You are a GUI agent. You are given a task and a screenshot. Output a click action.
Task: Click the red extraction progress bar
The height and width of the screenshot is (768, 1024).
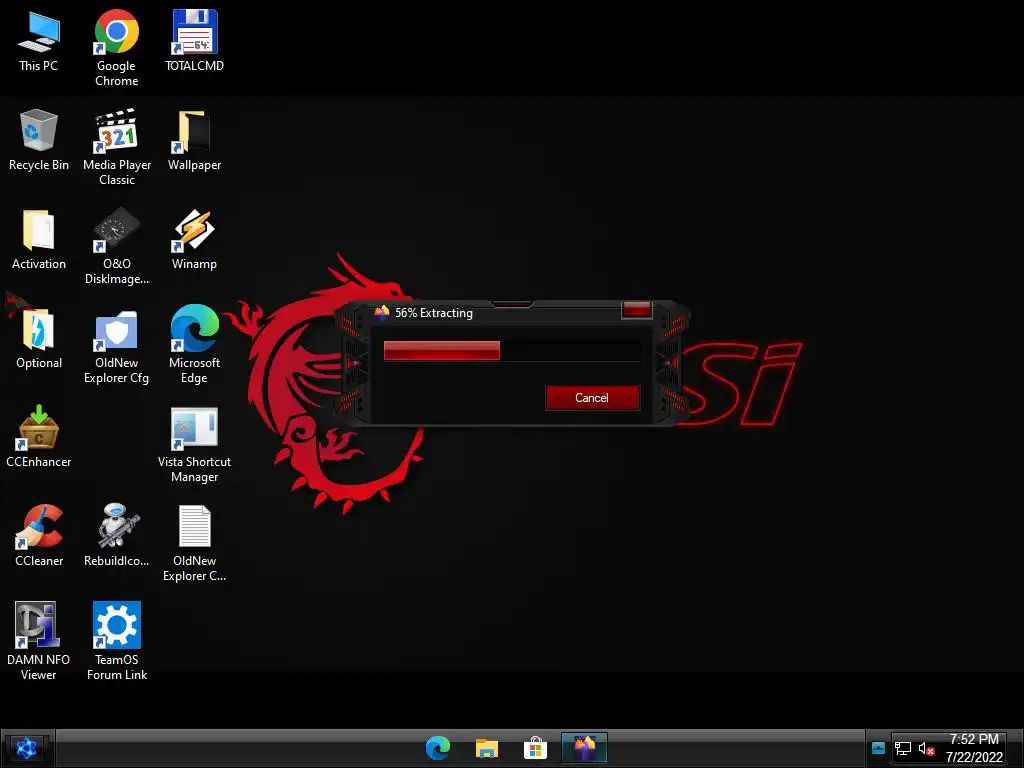pyautogui.click(x=441, y=351)
